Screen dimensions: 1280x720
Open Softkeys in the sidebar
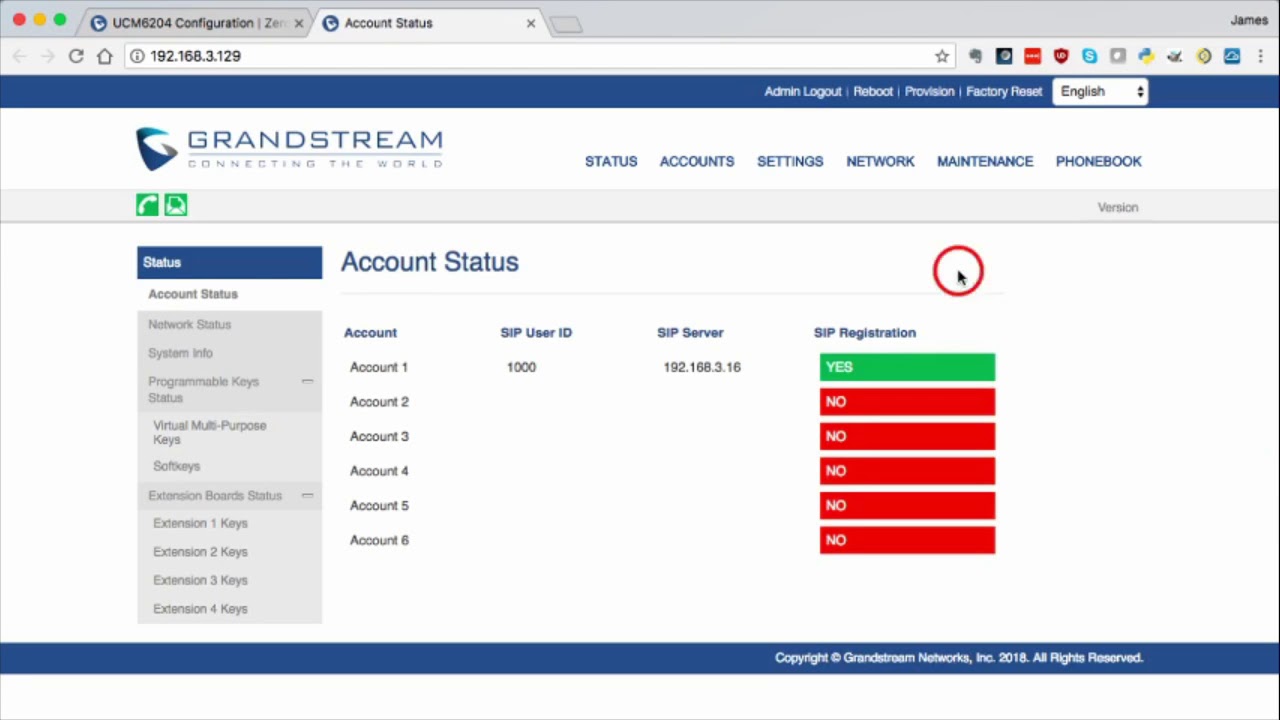[176, 466]
